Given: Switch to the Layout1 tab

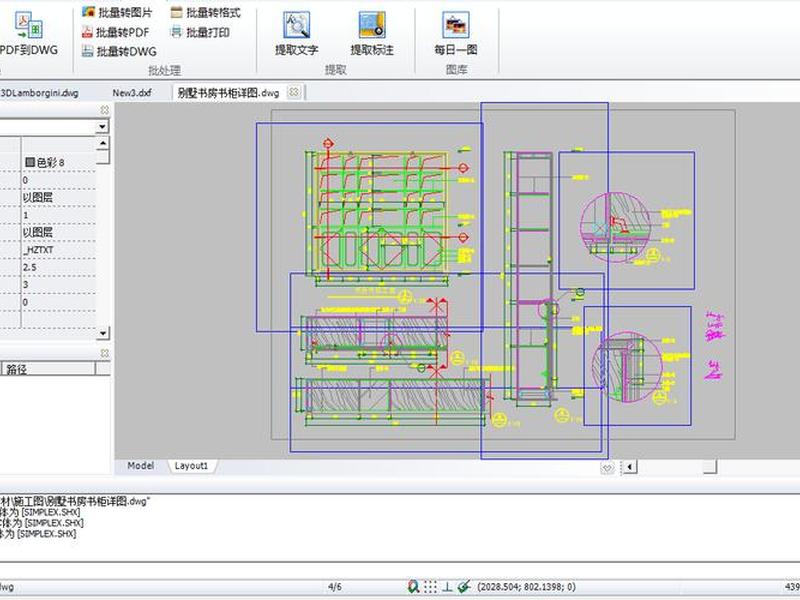Looking at the screenshot, I should [x=191, y=466].
